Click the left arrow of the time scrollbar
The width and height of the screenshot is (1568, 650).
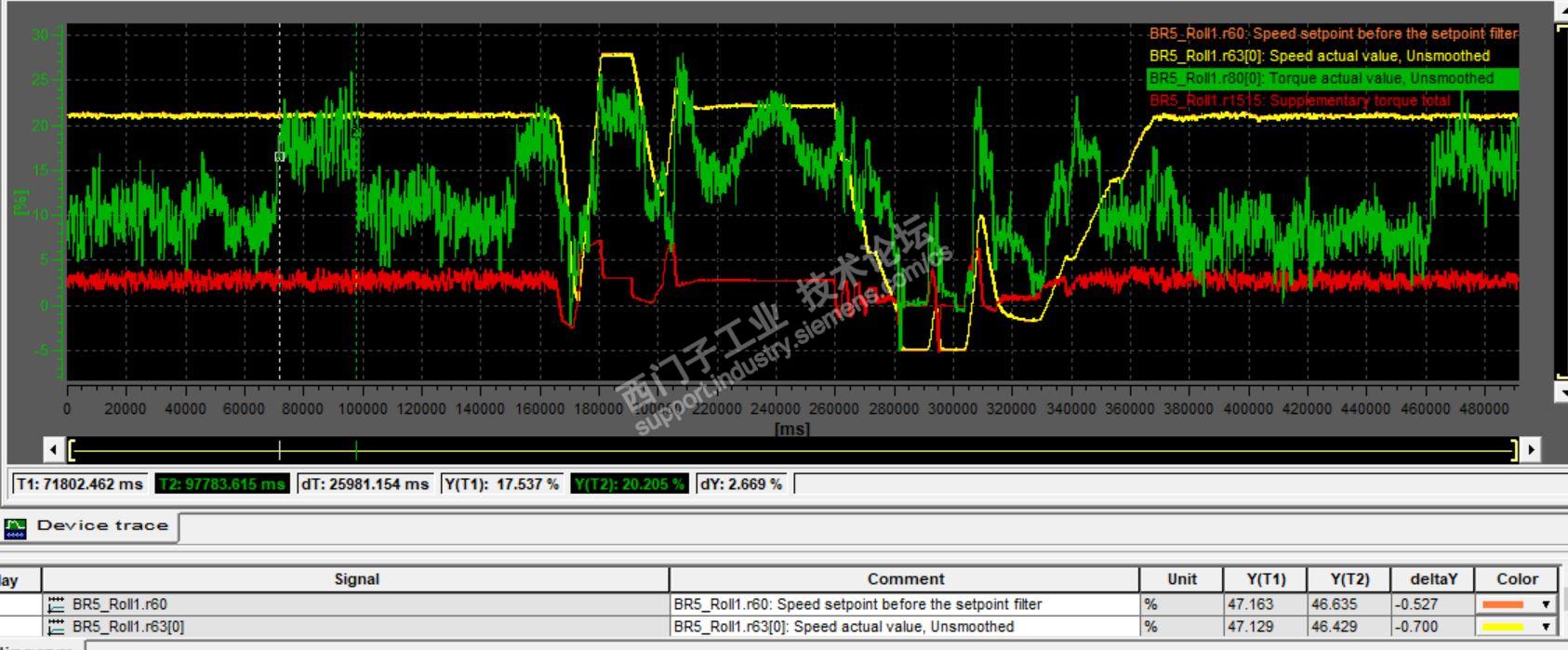[54, 451]
